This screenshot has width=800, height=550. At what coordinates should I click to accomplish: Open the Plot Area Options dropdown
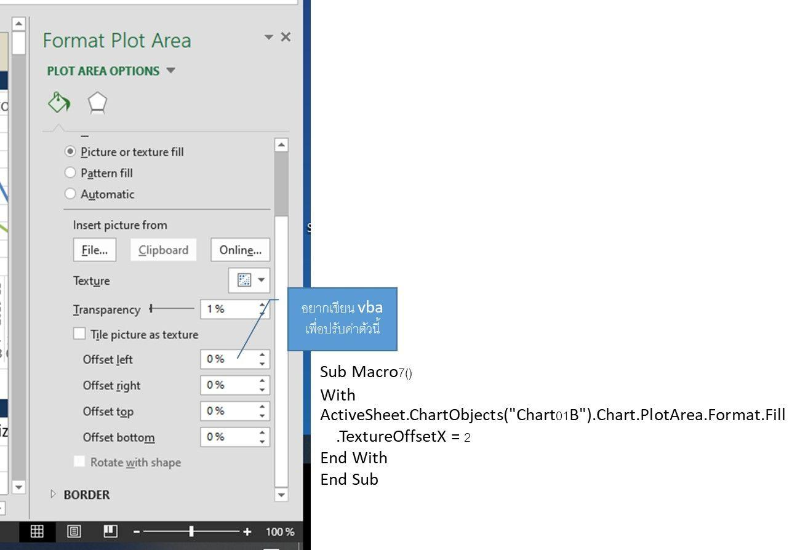111,71
